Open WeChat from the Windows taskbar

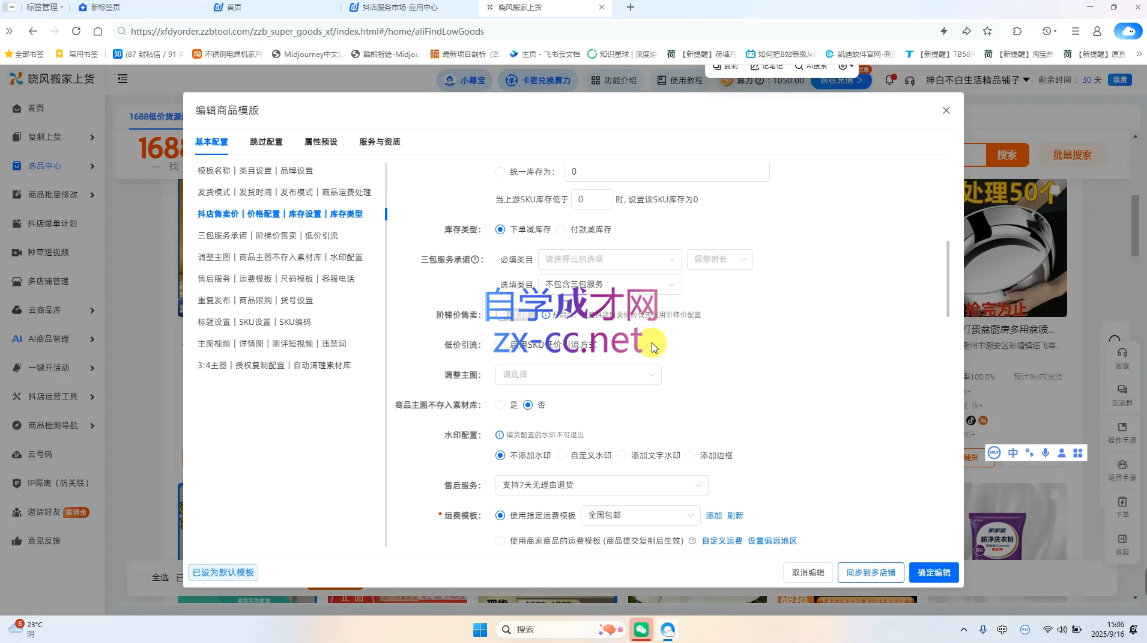click(640, 629)
